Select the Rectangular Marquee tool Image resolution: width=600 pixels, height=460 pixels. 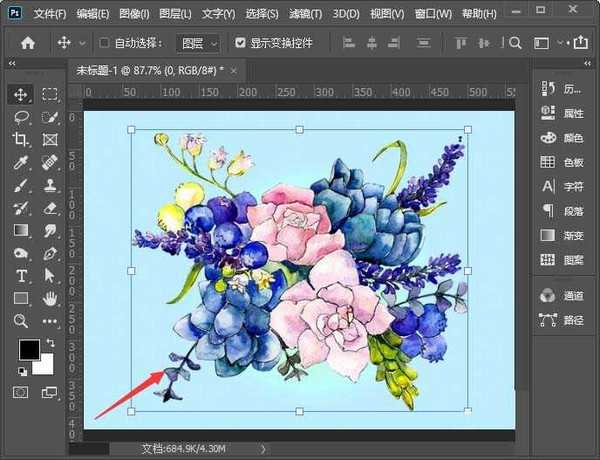click(50, 95)
